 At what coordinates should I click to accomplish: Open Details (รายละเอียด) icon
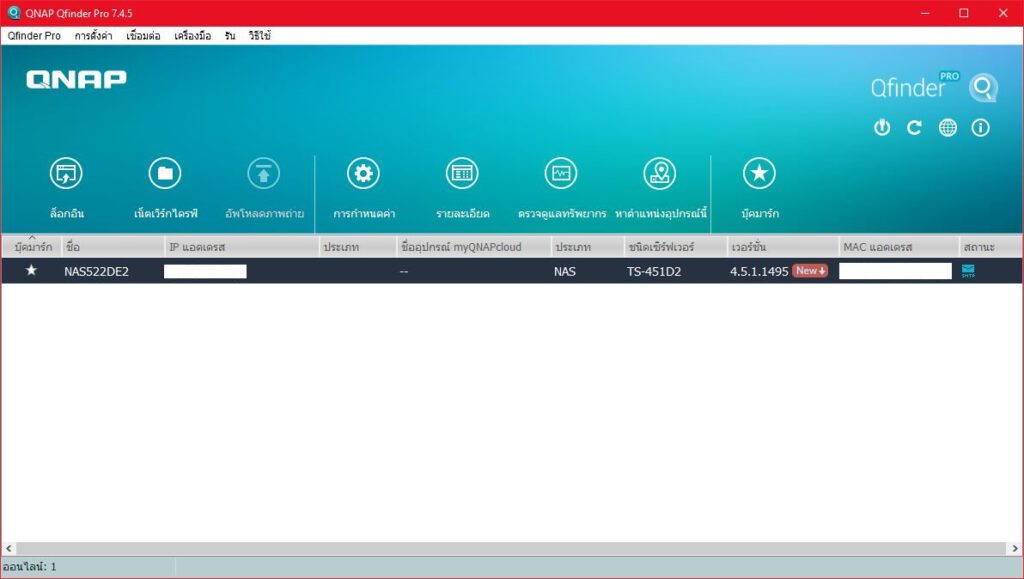(462, 174)
